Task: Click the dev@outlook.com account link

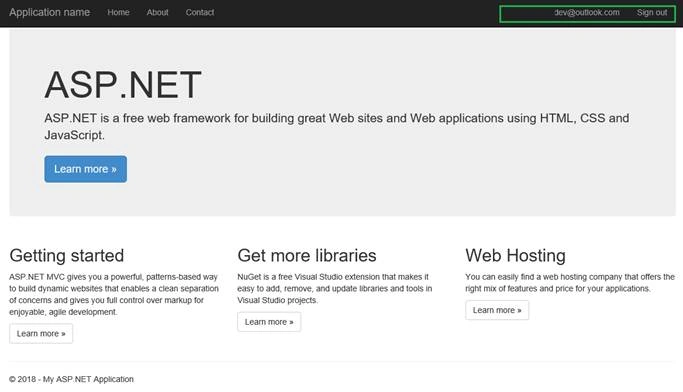Action: (x=586, y=12)
